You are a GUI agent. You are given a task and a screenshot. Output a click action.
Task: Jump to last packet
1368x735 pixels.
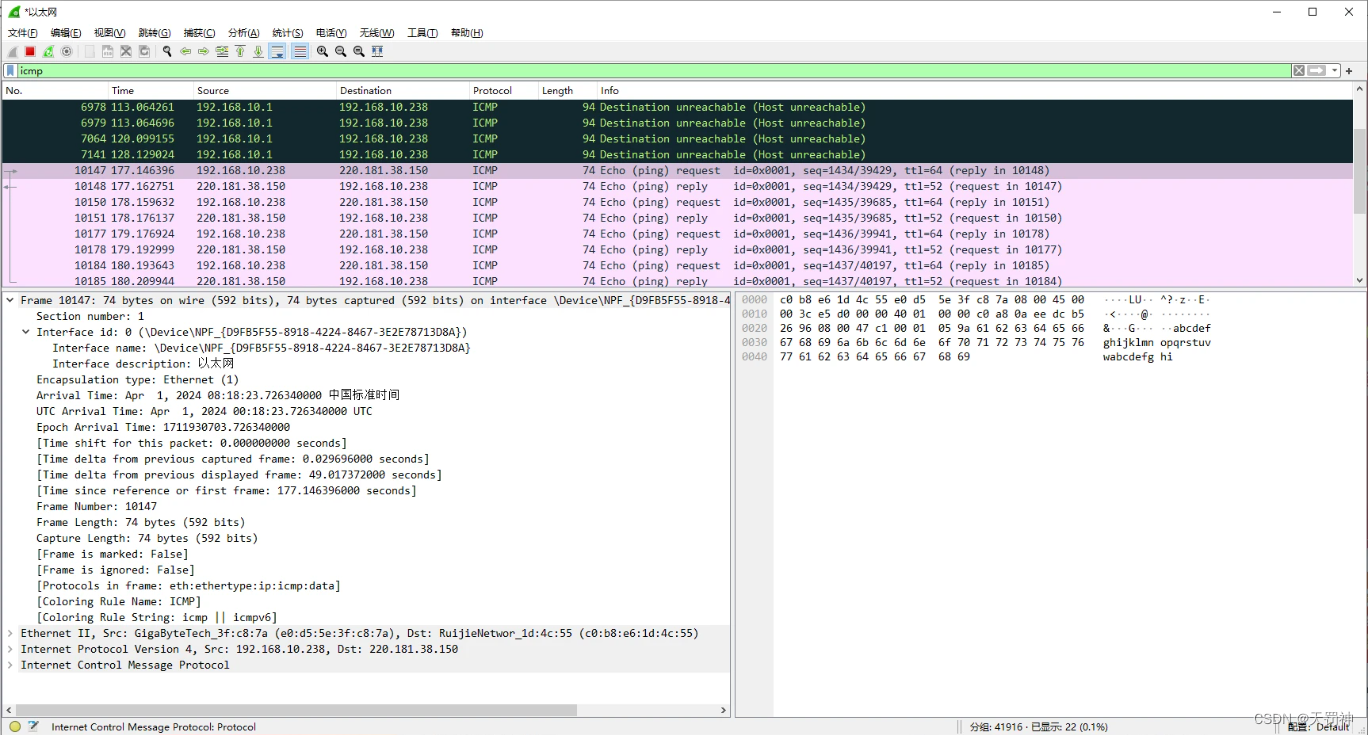click(x=258, y=51)
